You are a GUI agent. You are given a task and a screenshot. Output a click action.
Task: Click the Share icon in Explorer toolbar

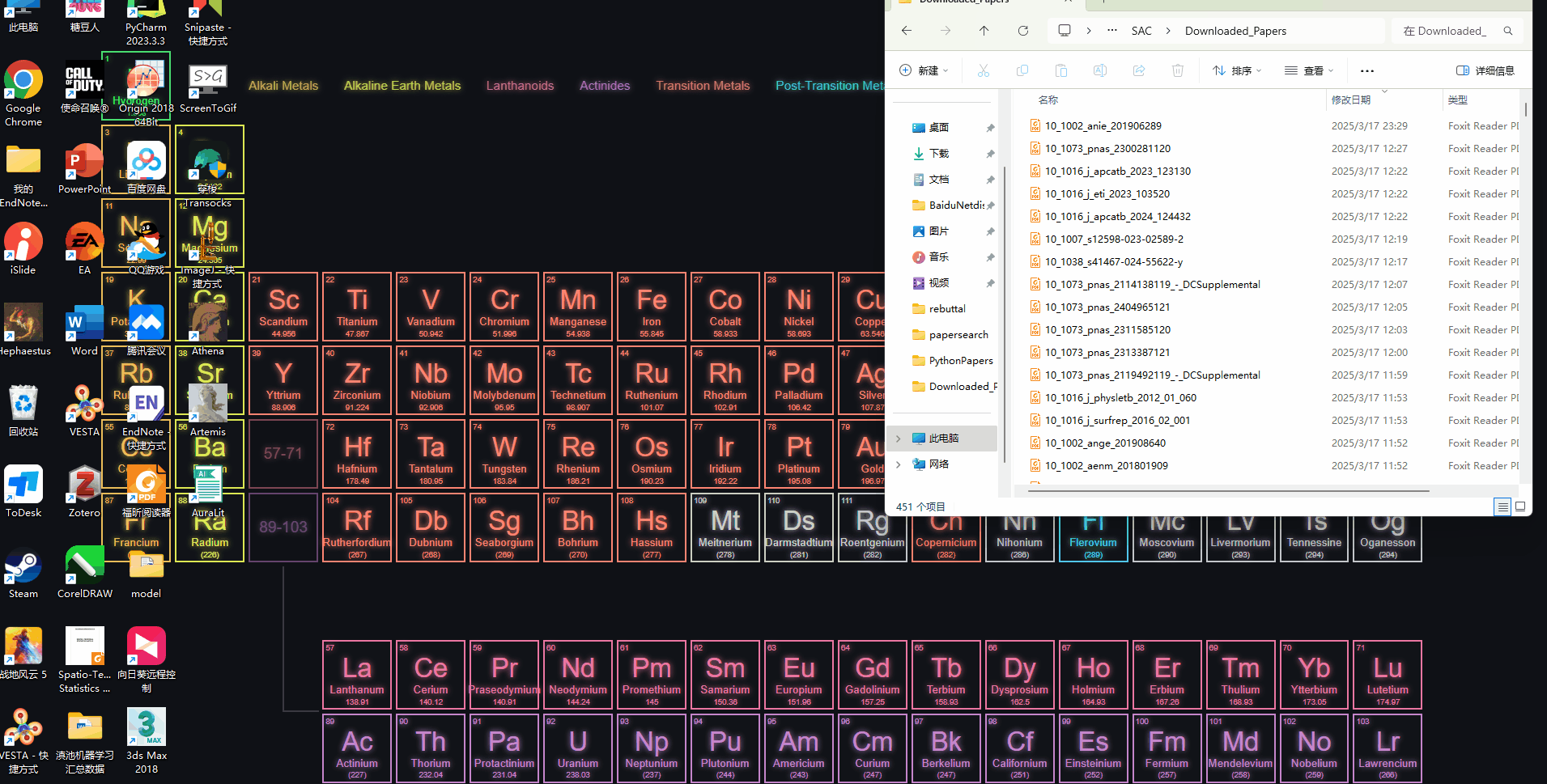tap(1139, 70)
